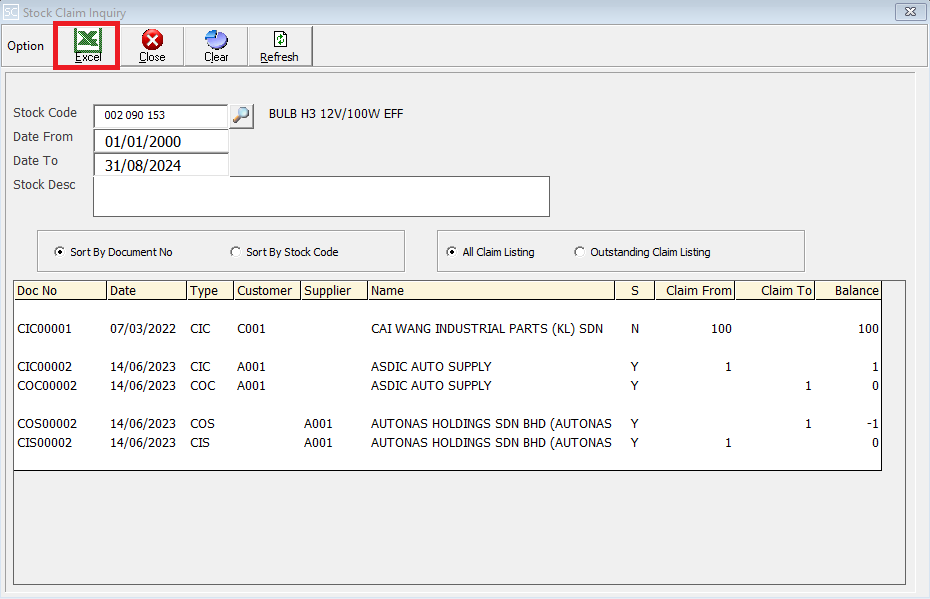Screen dimensions: 930x599
Task: Click customer code C001 cell
Action: tap(251, 329)
